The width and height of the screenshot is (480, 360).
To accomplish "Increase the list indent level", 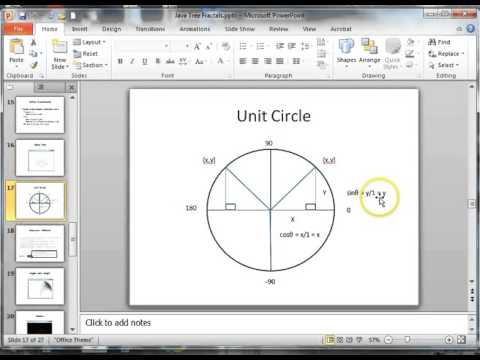I will click(292, 46).
